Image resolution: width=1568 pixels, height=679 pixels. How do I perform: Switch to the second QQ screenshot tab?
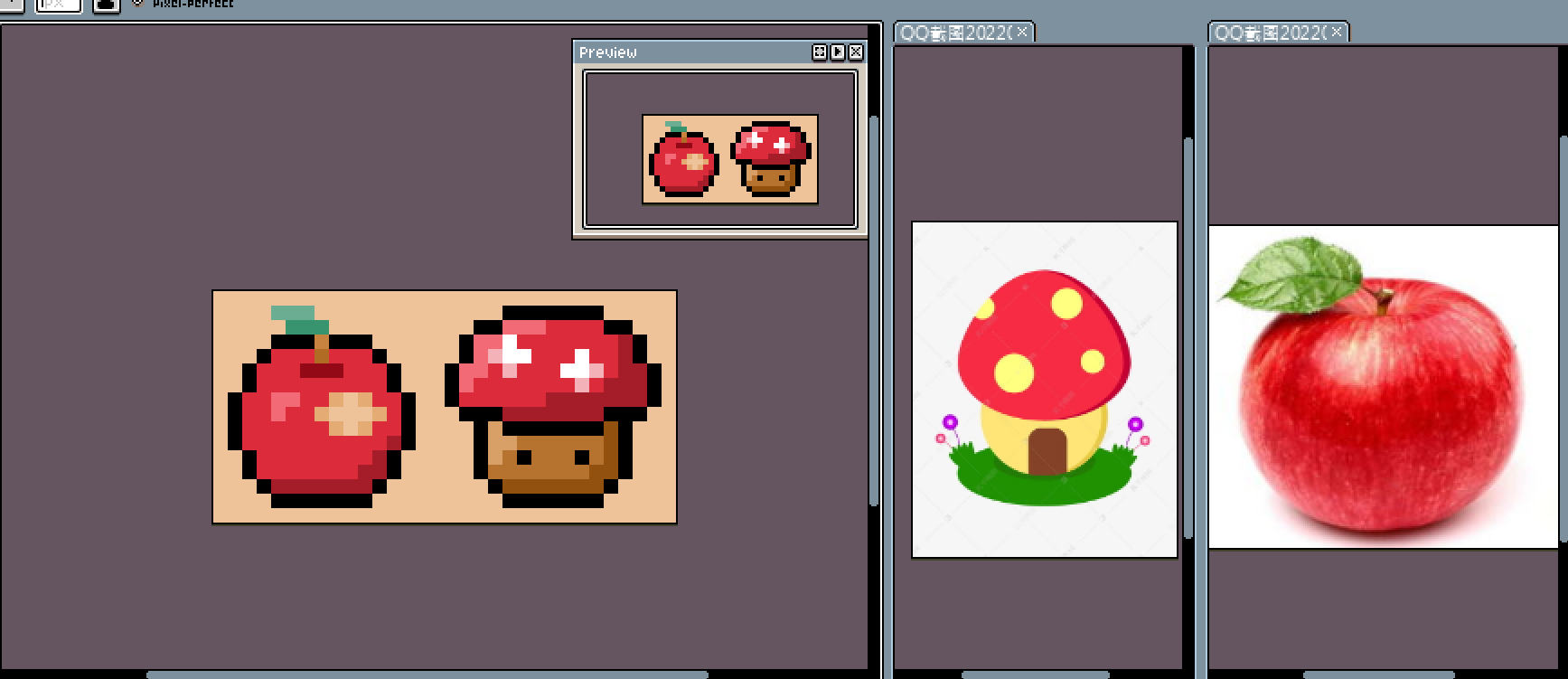1269,33
